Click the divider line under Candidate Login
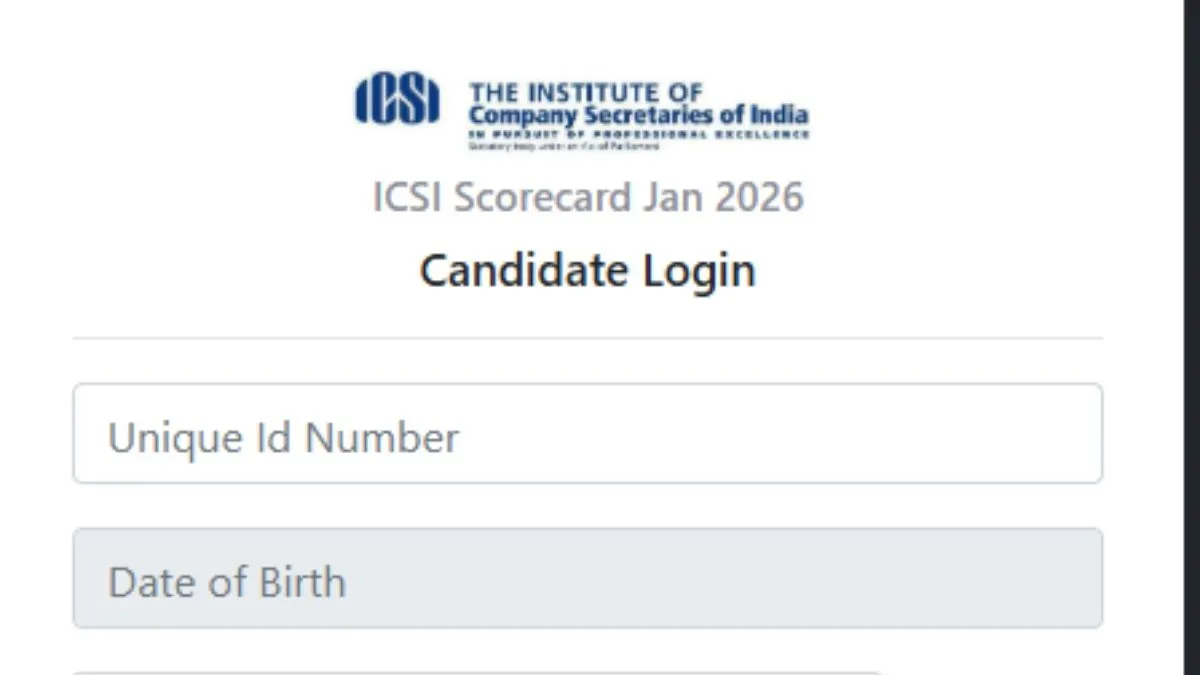The image size is (1200, 675). [x=587, y=339]
